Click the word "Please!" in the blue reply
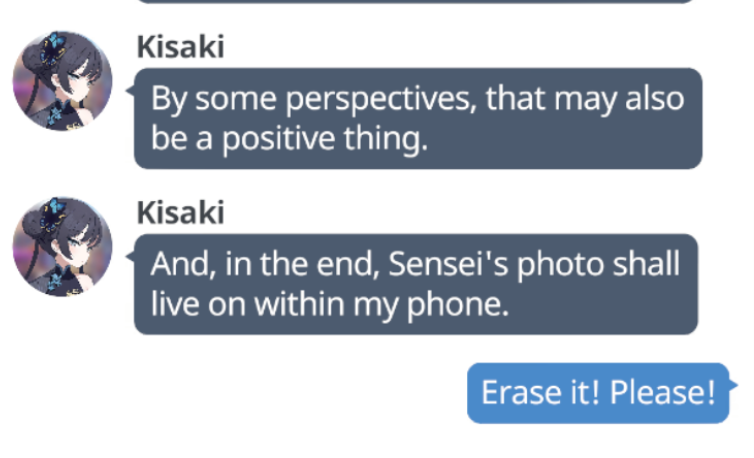The width and height of the screenshot is (754, 458). click(x=663, y=393)
